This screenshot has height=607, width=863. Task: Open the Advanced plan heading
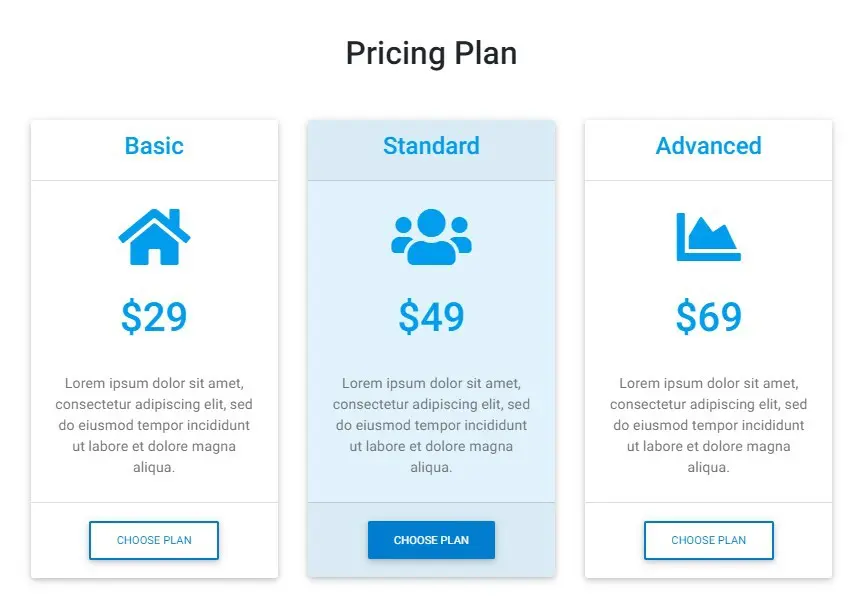[x=708, y=146]
